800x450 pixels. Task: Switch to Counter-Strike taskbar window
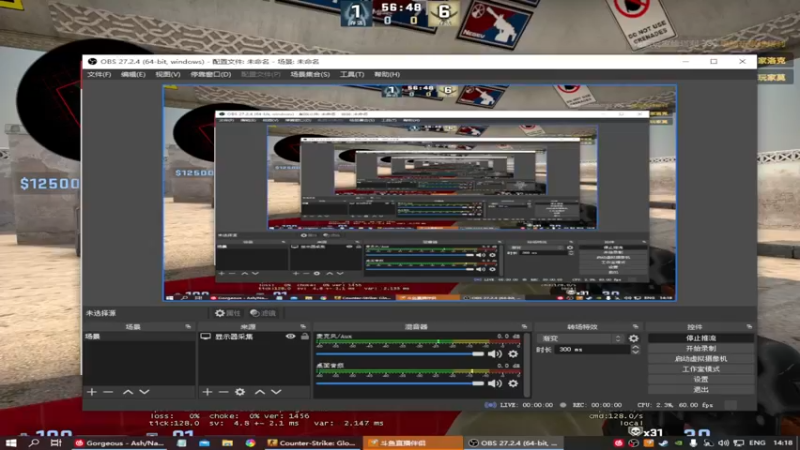click(311, 443)
